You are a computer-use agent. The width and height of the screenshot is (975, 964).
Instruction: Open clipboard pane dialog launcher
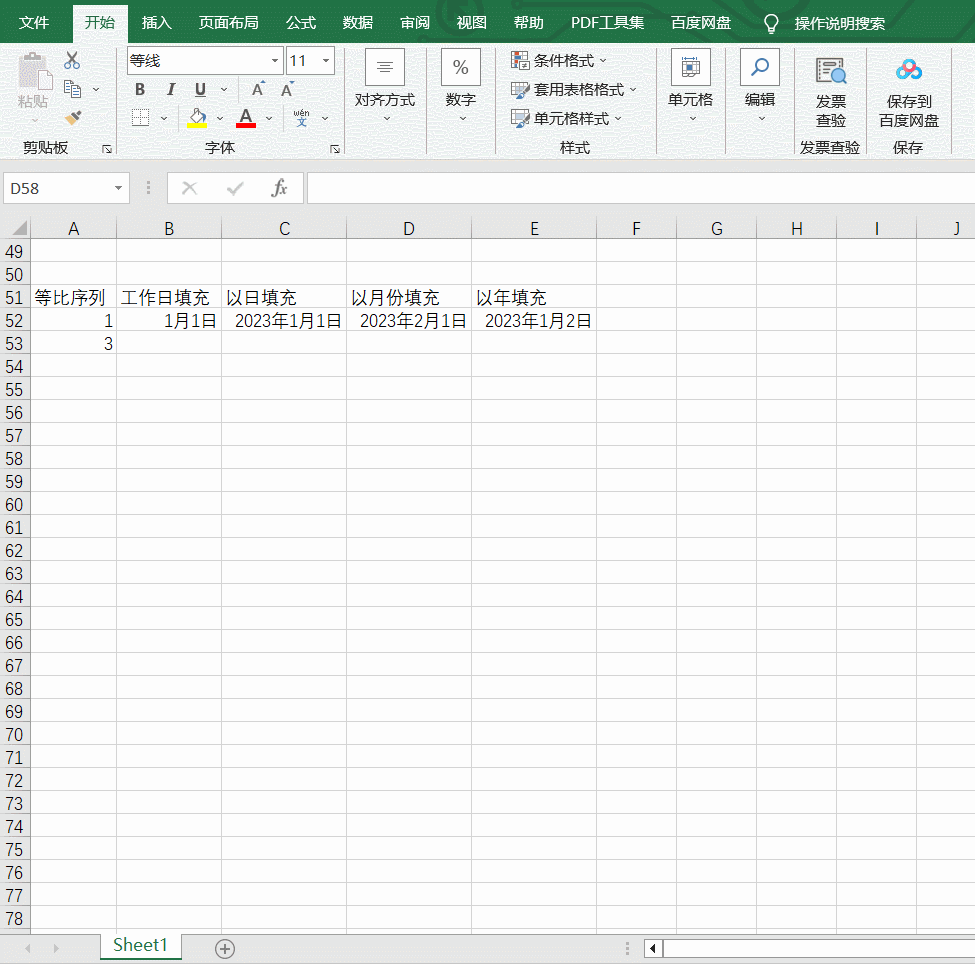point(107,149)
